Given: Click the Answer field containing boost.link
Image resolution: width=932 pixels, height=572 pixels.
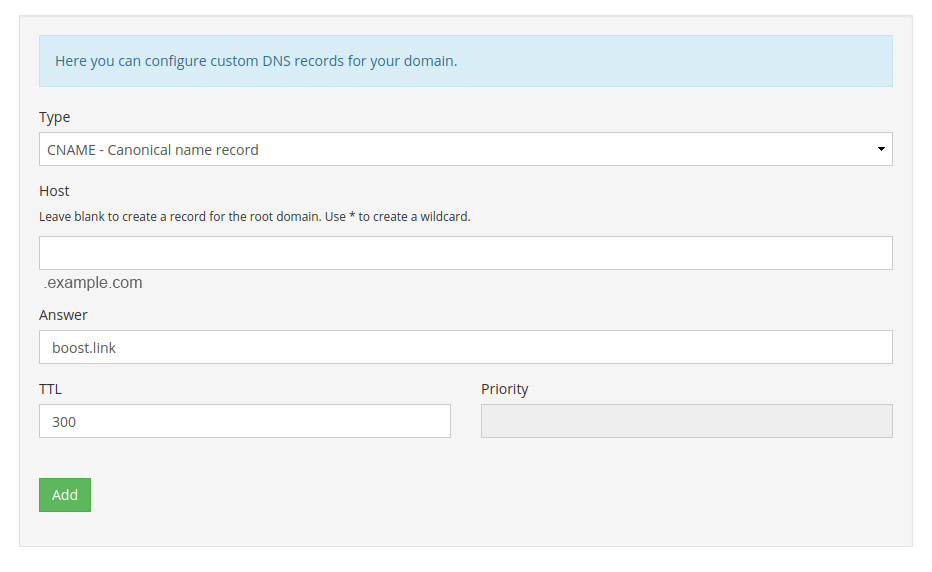Looking at the screenshot, I should (465, 347).
